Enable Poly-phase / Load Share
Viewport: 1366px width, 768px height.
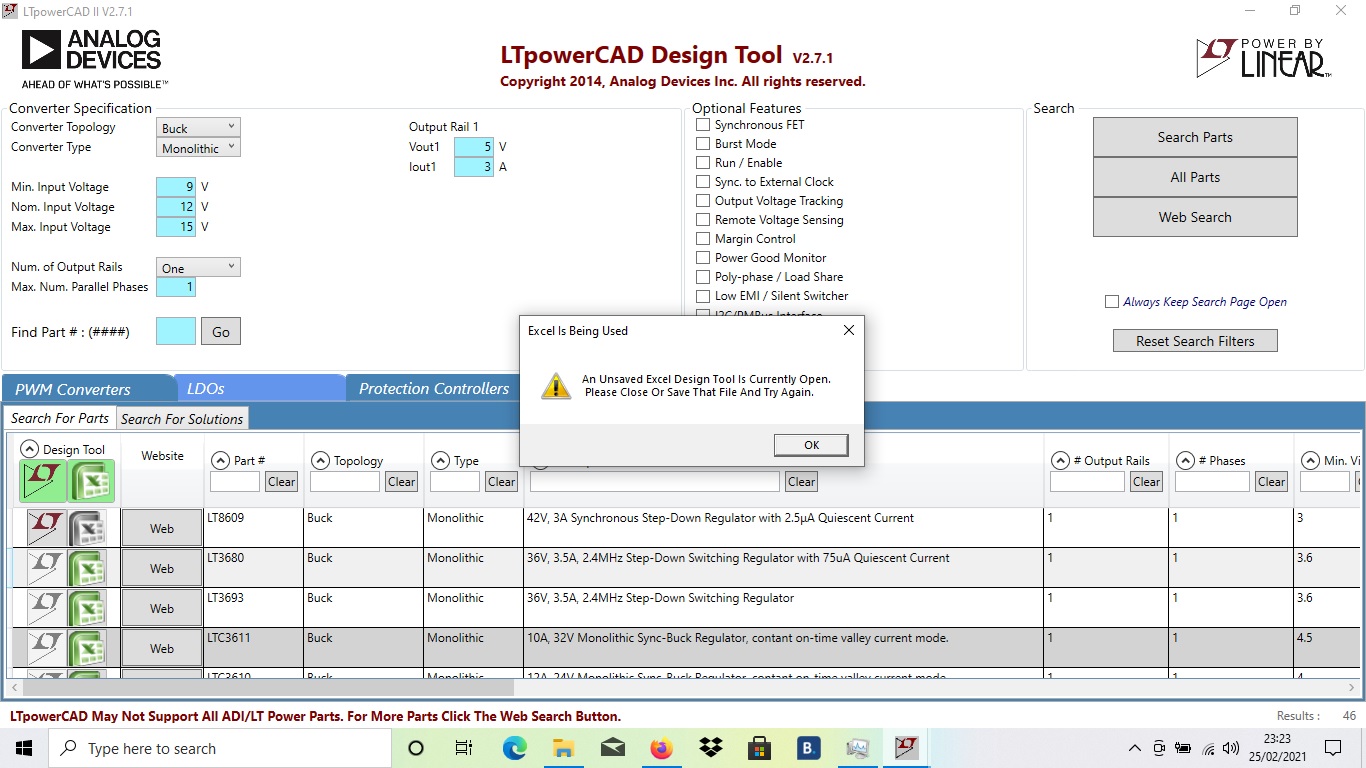703,277
